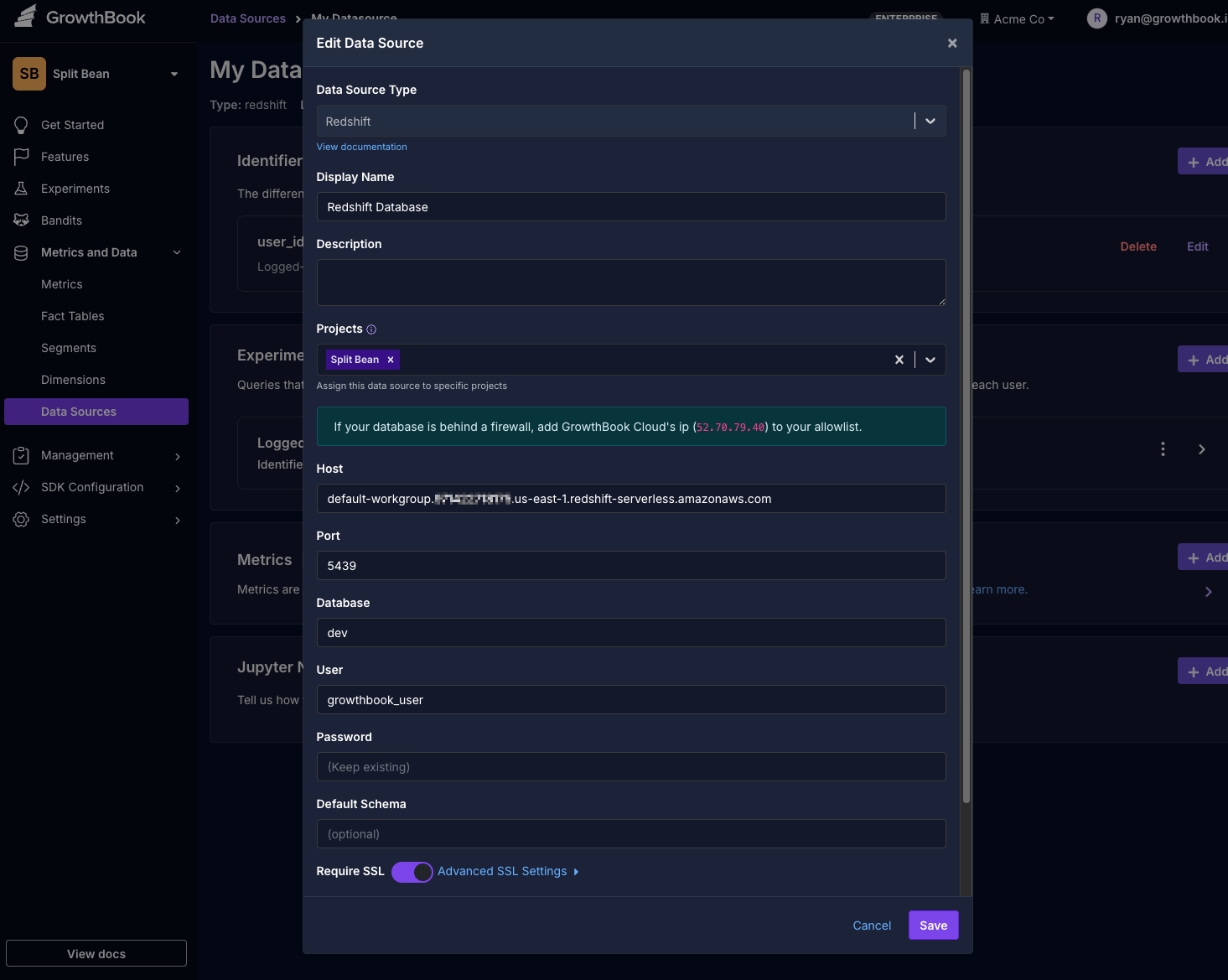Image resolution: width=1228 pixels, height=980 pixels.
Task: Click the Get Started lightbulb icon
Action: [x=21, y=125]
